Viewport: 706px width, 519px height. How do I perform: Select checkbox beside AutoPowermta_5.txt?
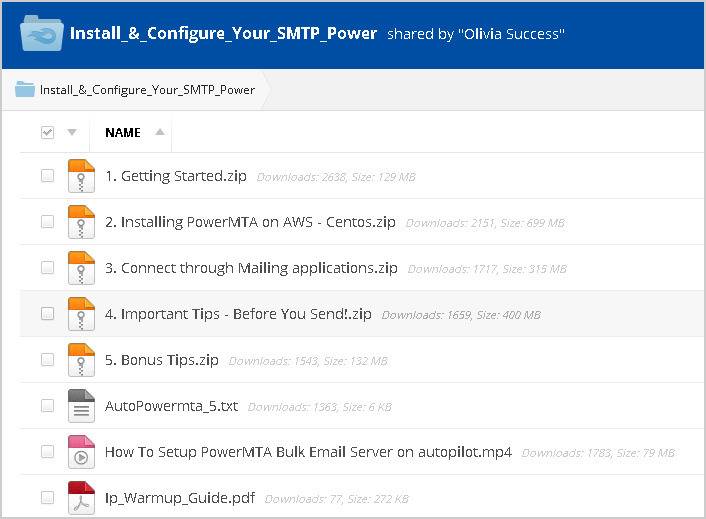(47, 405)
